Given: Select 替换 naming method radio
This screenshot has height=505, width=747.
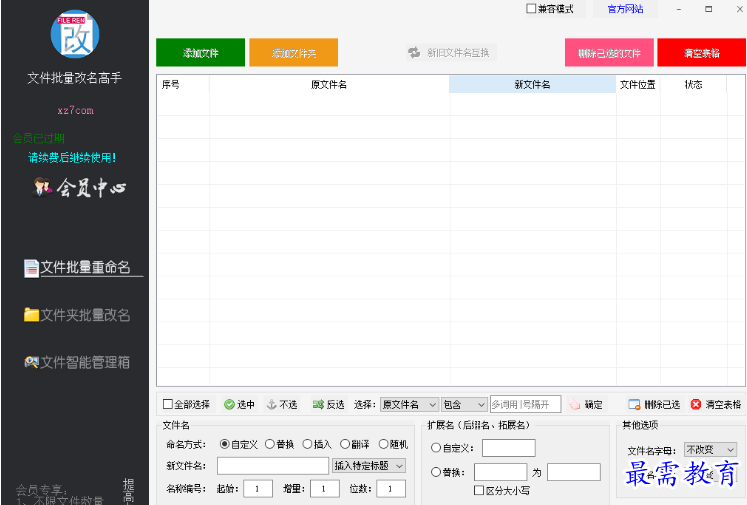Looking at the screenshot, I should tap(270, 444).
